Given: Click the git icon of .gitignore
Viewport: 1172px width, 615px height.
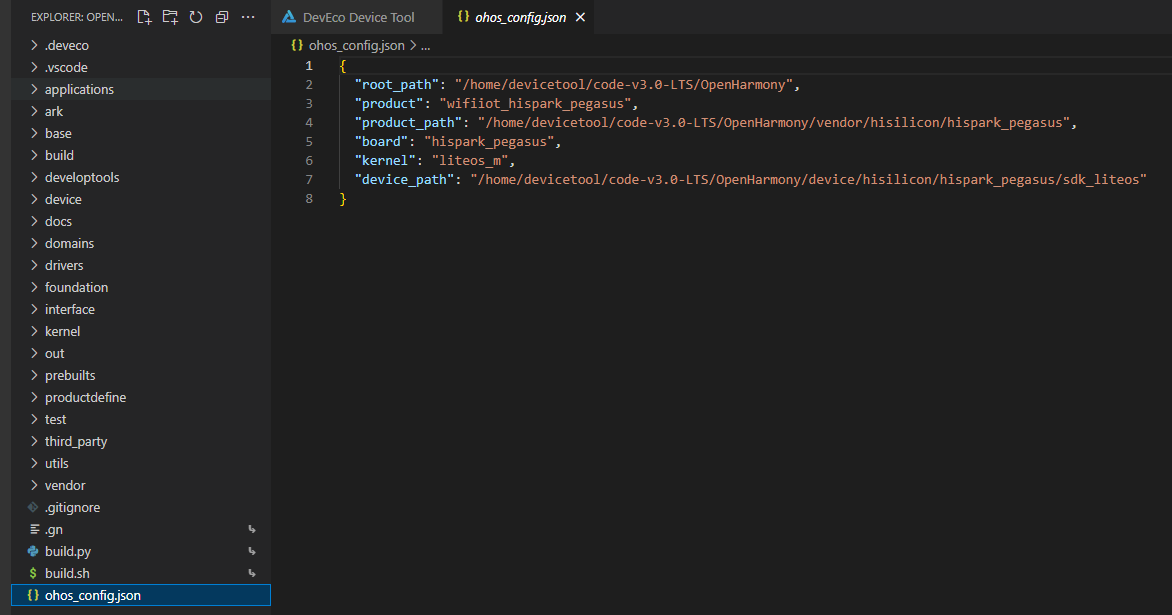Looking at the screenshot, I should coord(33,507).
